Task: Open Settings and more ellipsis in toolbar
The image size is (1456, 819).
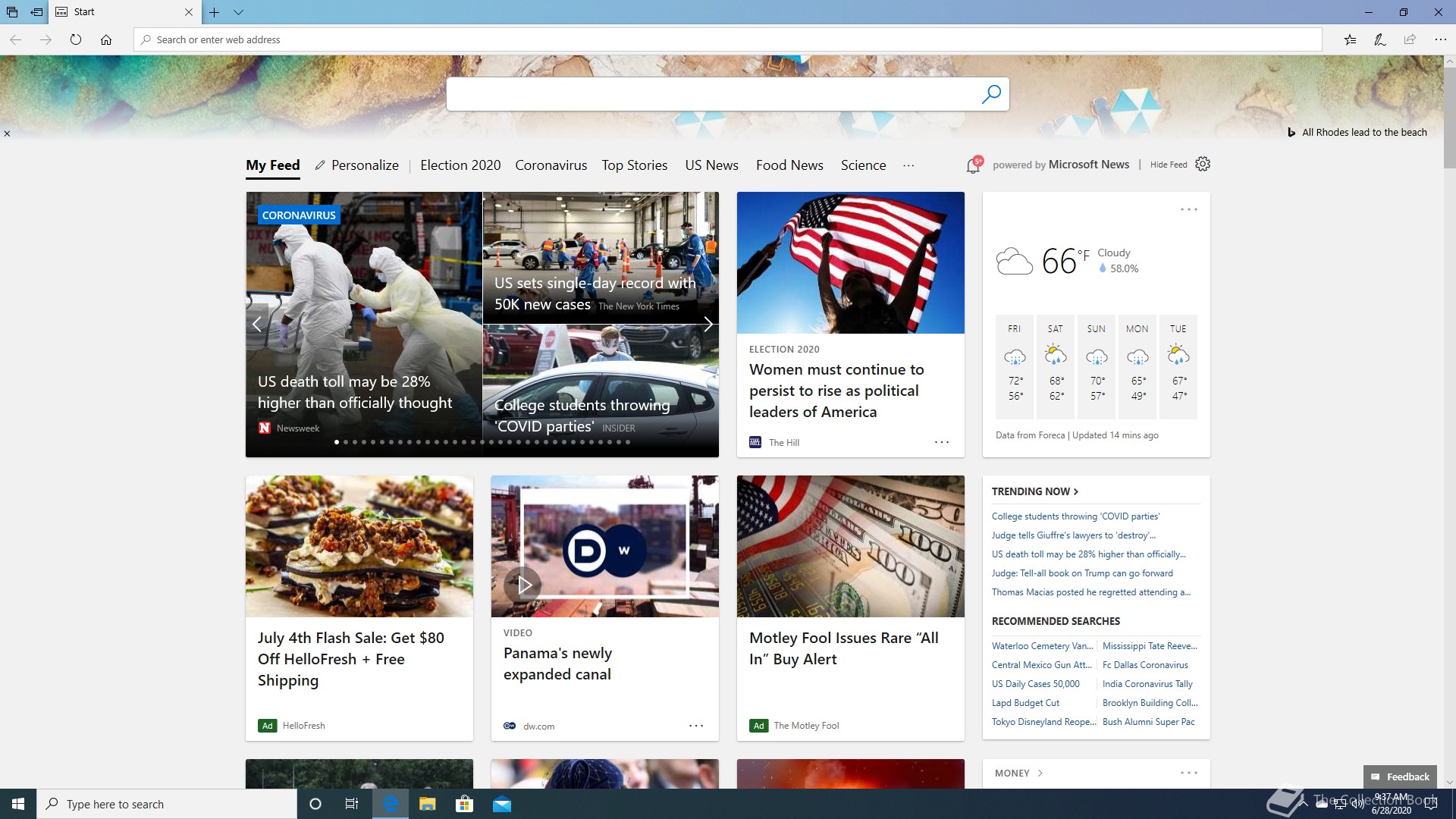Action: [1440, 39]
